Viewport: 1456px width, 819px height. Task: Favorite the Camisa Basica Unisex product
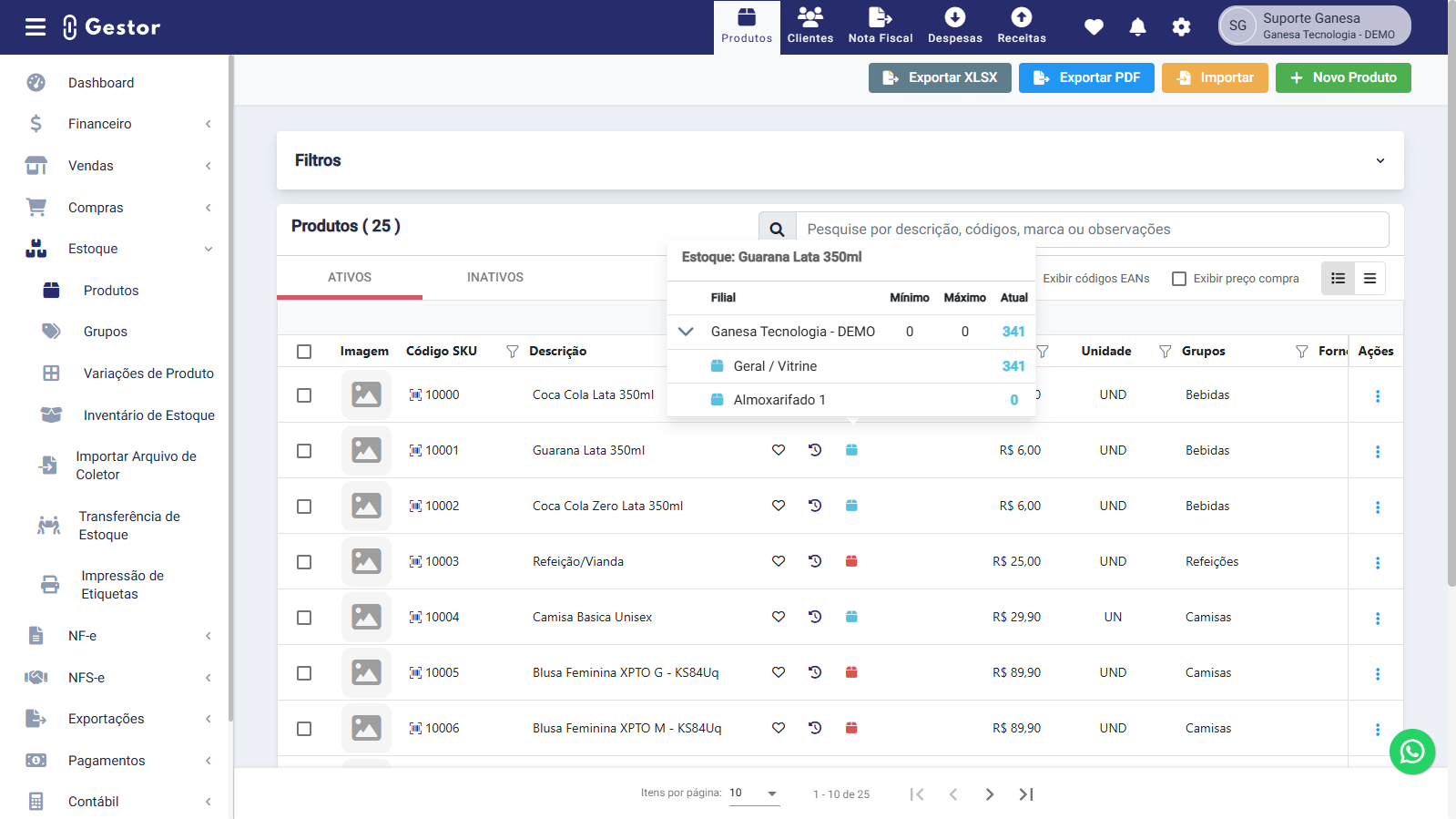tap(779, 617)
